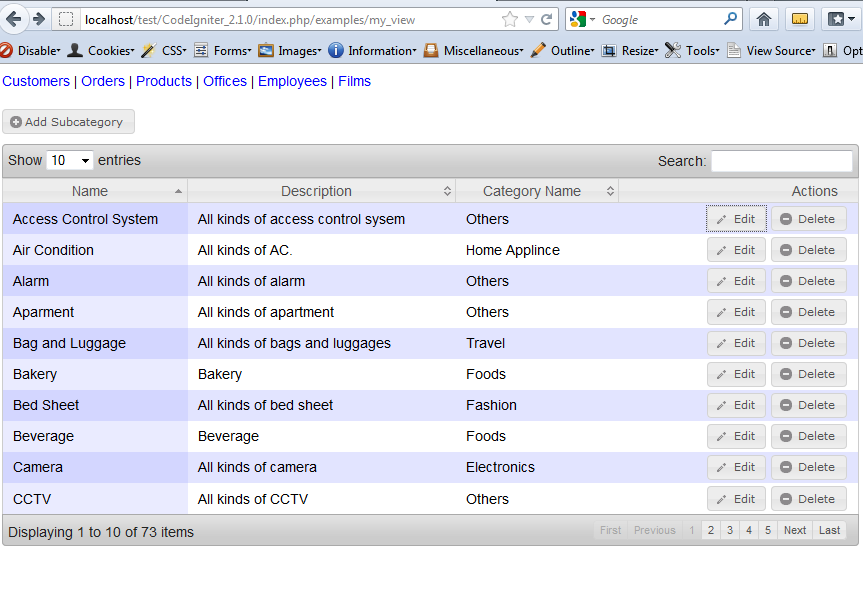Open the Forms developer toolbar menu
Image resolution: width=863 pixels, height=616 pixels.
tap(222, 51)
